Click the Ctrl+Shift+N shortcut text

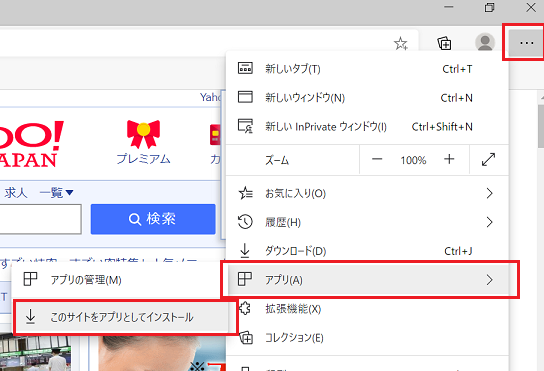coord(442,127)
